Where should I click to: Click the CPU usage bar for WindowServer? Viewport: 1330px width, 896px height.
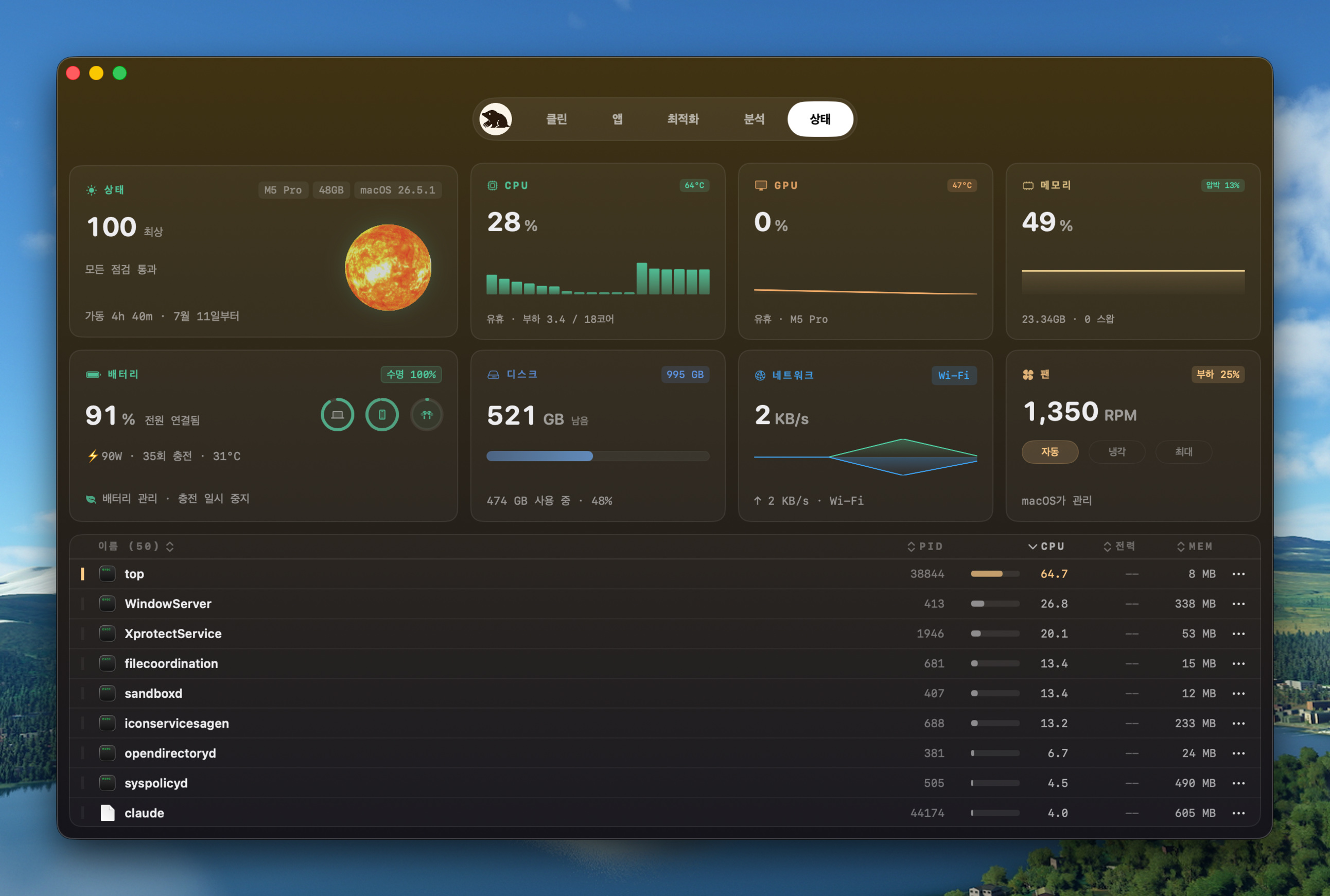click(994, 604)
